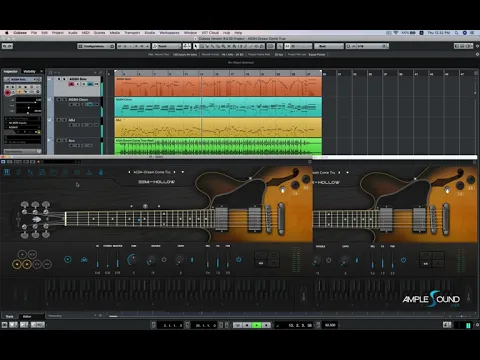The height and width of the screenshot is (360, 480).
Task: Click the Spotlight search icon in menu bar
Action: coord(456,33)
